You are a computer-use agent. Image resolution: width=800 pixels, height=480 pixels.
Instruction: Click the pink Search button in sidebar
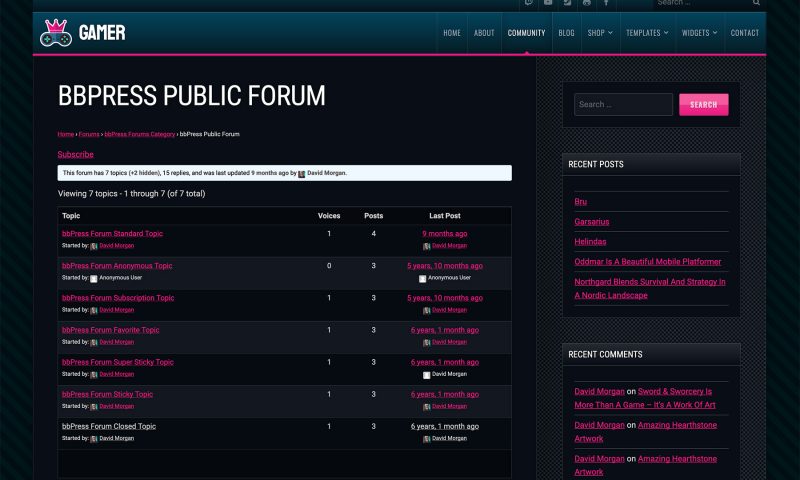(704, 105)
